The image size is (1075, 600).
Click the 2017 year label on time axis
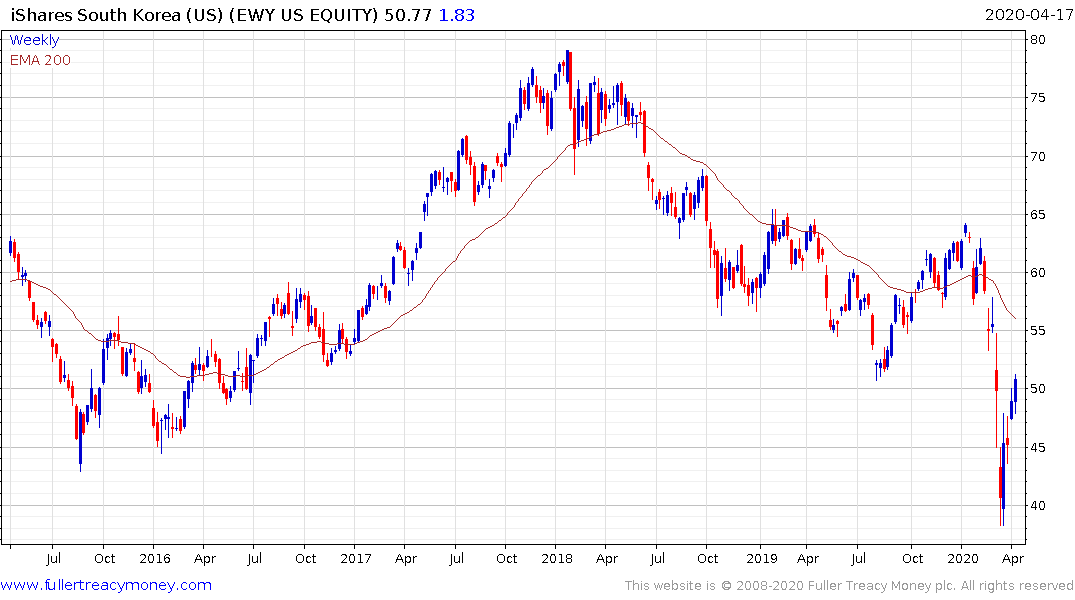tap(356, 558)
